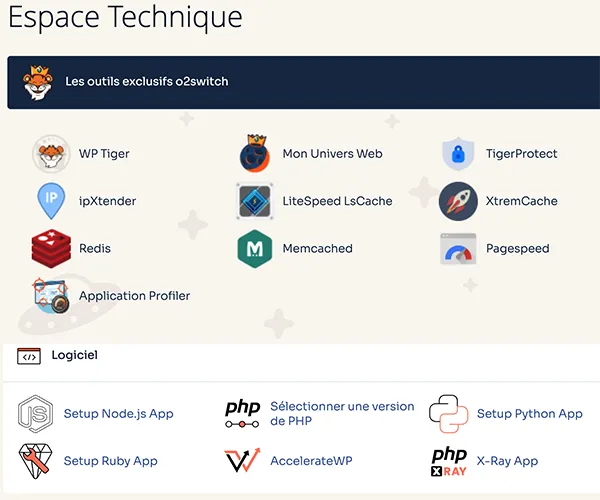This screenshot has width=600, height=500.
Task: Launch the Application Profiler link
Action: tap(135, 296)
